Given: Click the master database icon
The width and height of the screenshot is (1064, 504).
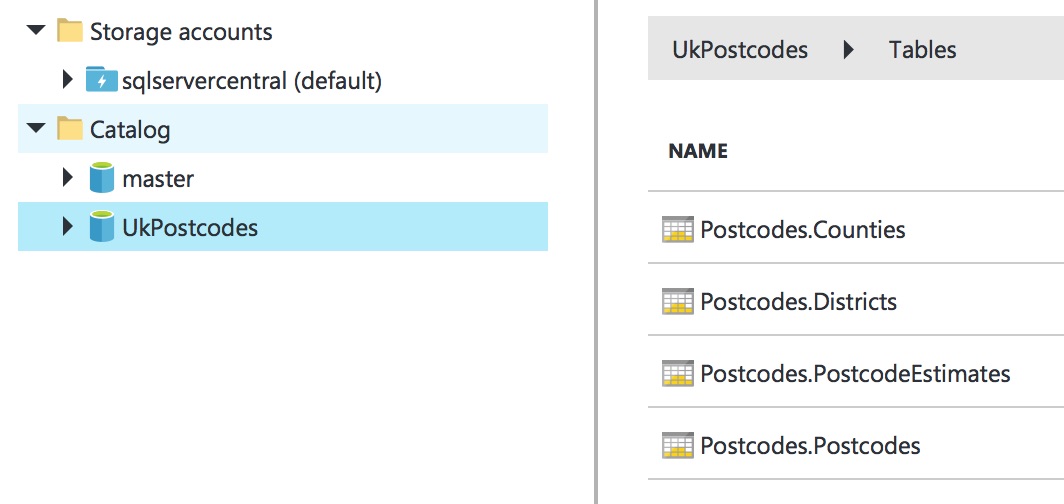Looking at the screenshot, I should coord(101,179).
